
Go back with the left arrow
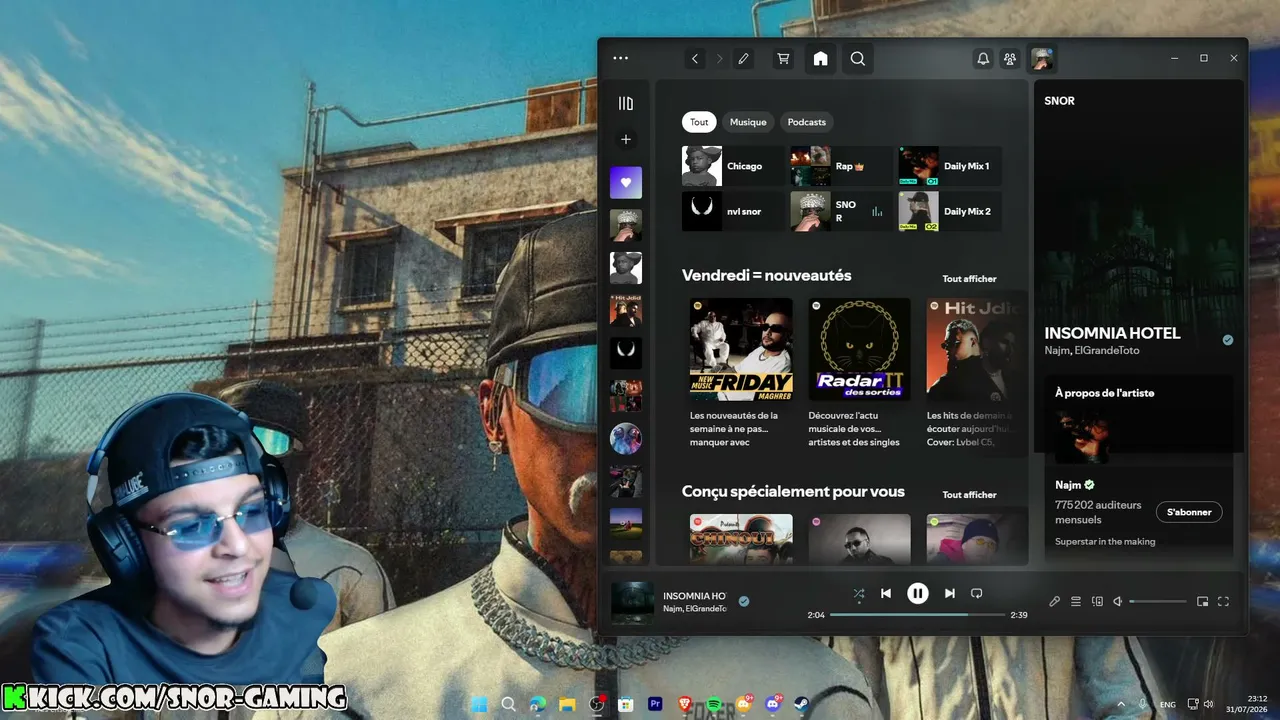[695, 59]
